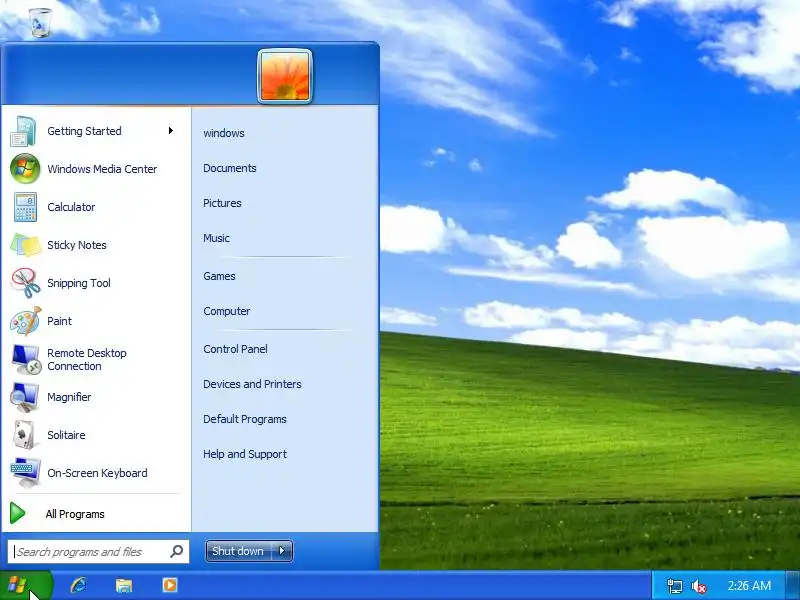Click the green All Programs arrow icon

[17, 514]
